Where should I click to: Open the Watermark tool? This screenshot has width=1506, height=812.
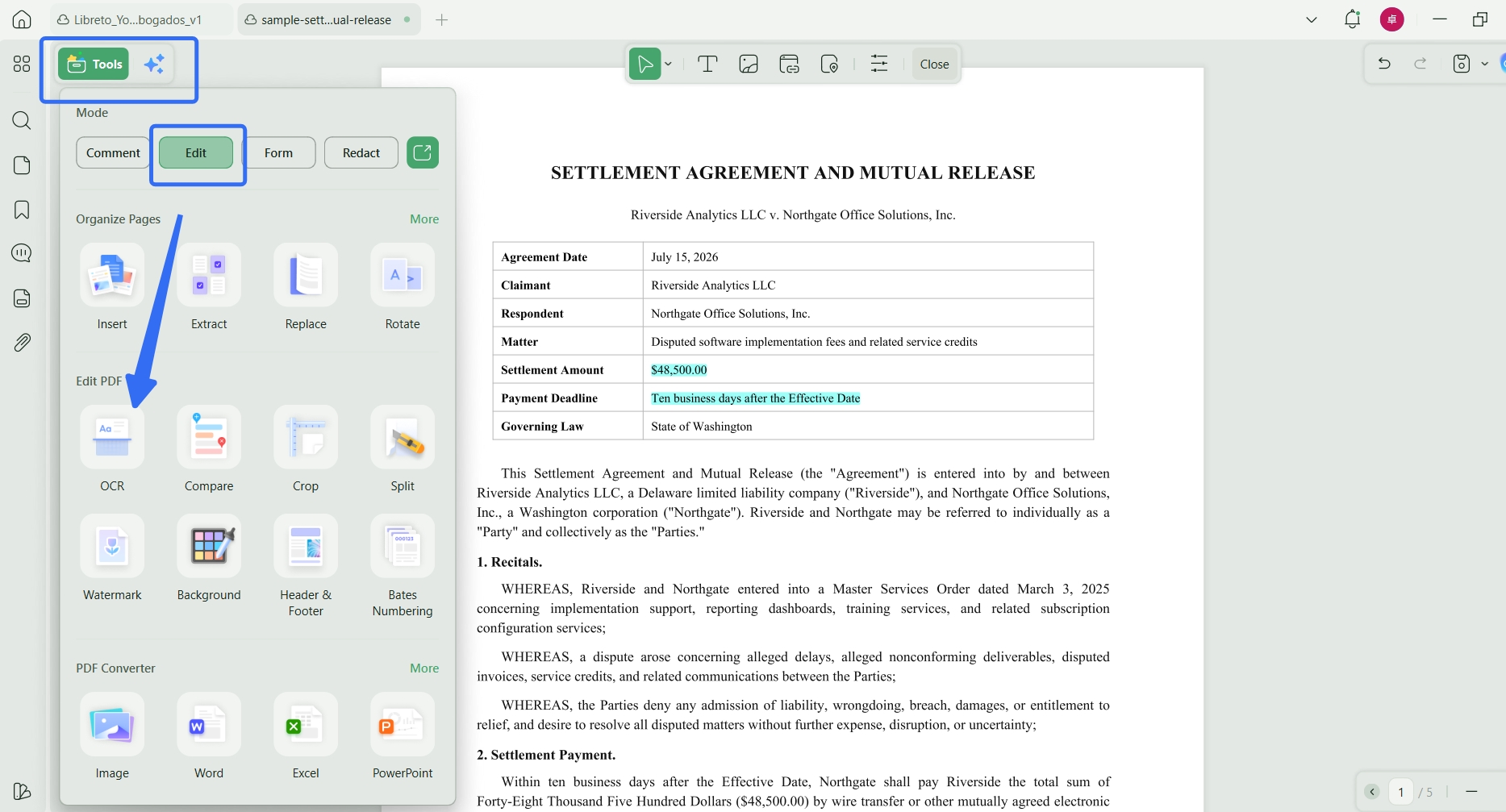pyautogui.click(x=112, y=546)
